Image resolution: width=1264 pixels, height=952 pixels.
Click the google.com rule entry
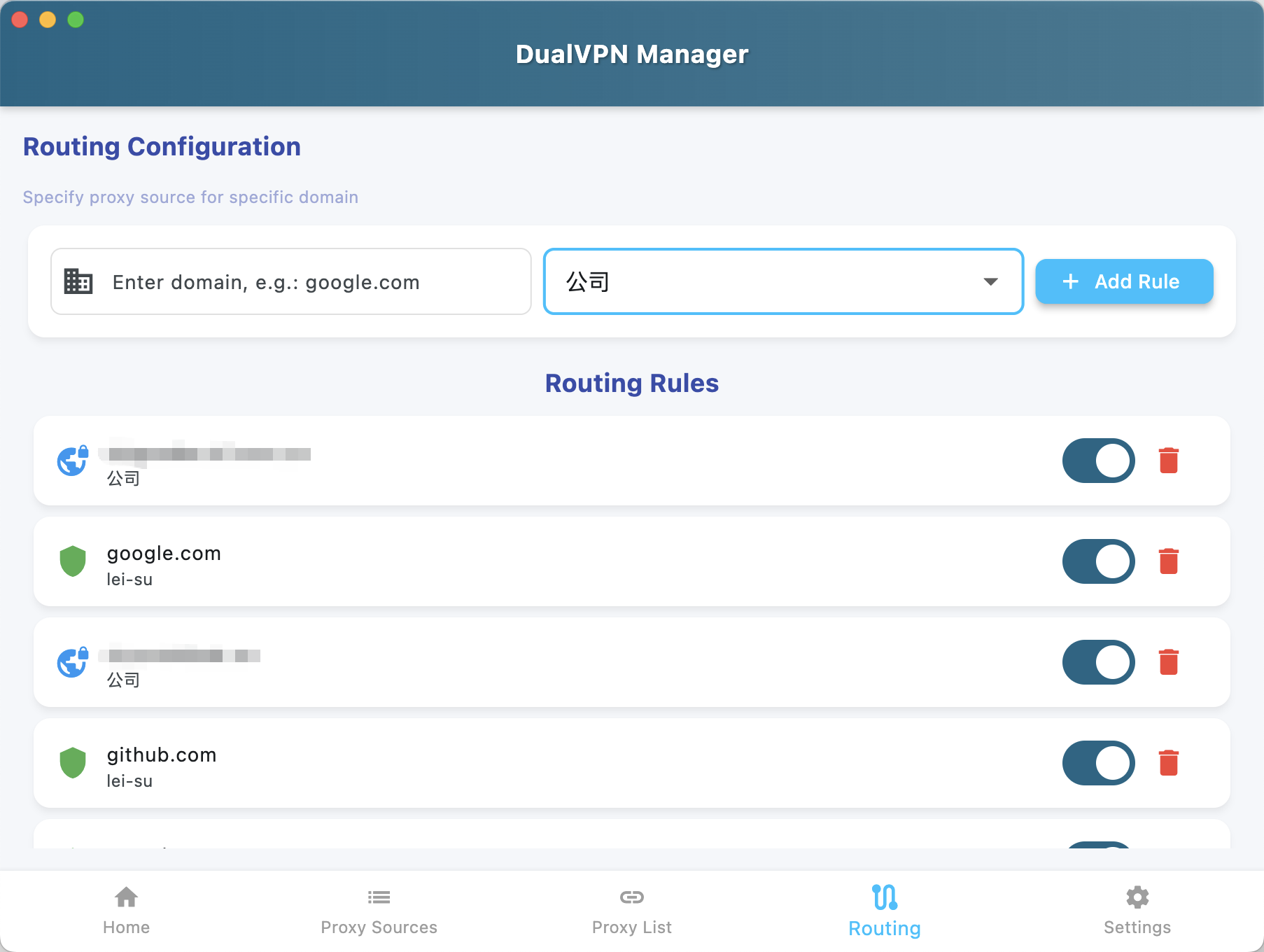[490, 561]
